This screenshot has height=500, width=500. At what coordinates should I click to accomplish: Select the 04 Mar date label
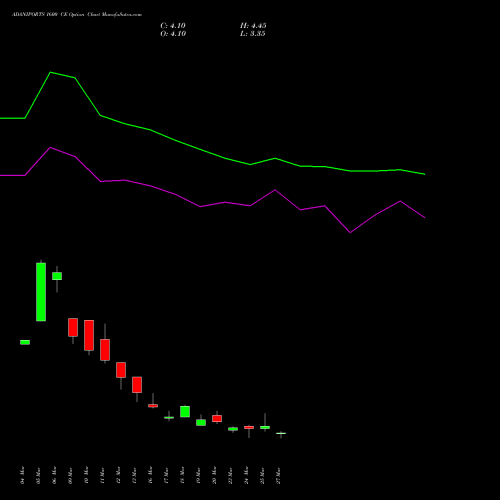[22, 475]
